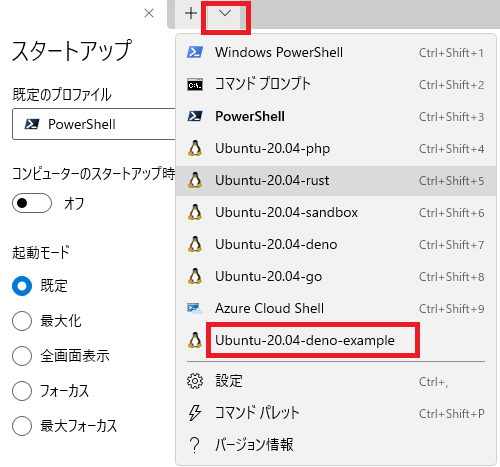Viewport: 500px width, 467px height.
Task: Click penguin icon beside Ubuntu-20.04-go
Action: point(195,276)
